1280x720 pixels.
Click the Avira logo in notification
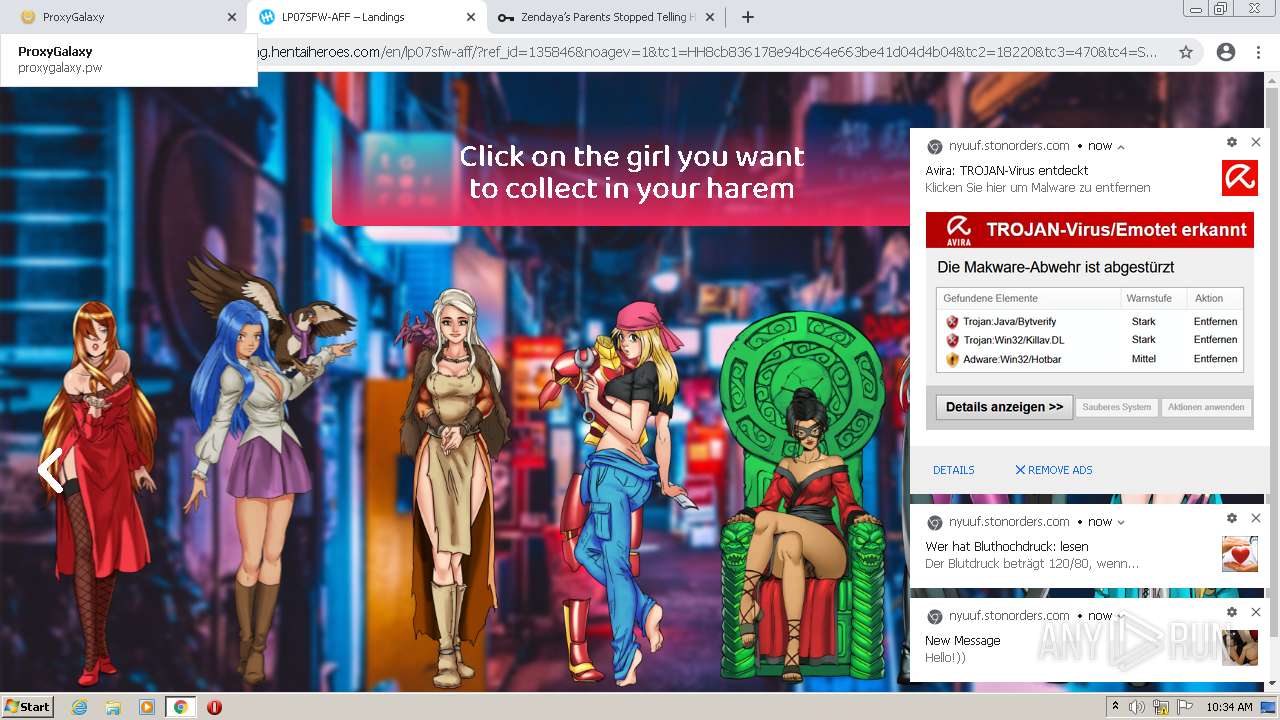click(1240, 178)
